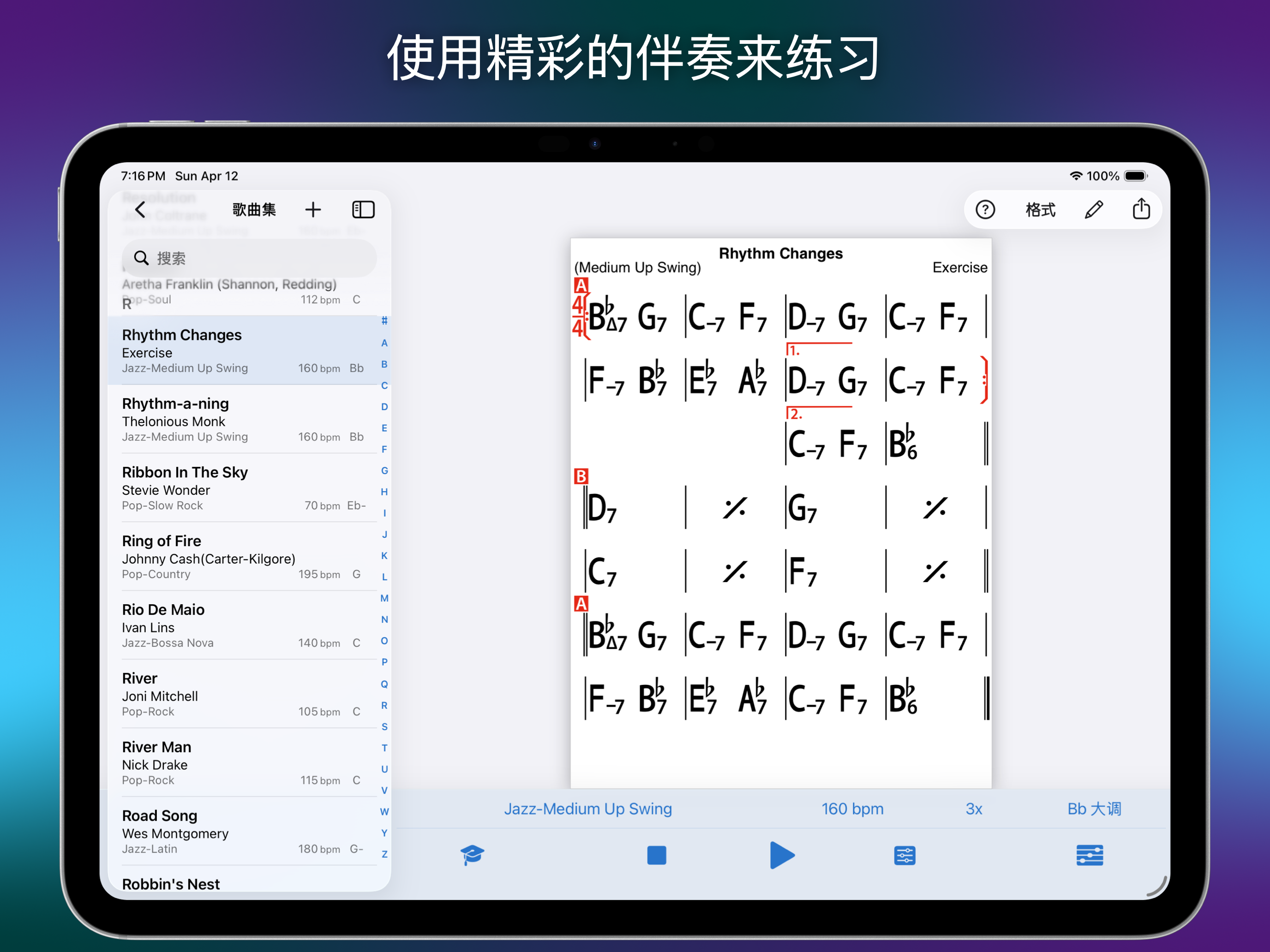The image size is (1270, 952).
Task: Stop playback with the square button
Action: (x=656, y=855)
